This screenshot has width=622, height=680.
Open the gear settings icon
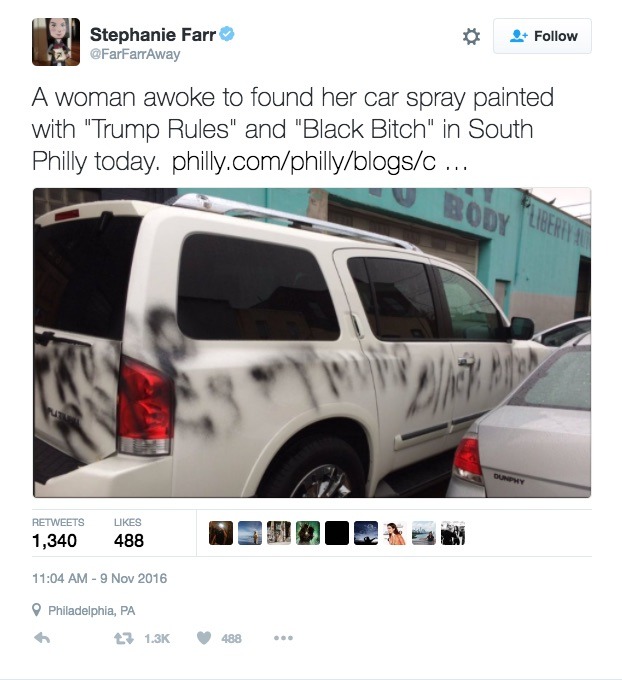point(471,36)
